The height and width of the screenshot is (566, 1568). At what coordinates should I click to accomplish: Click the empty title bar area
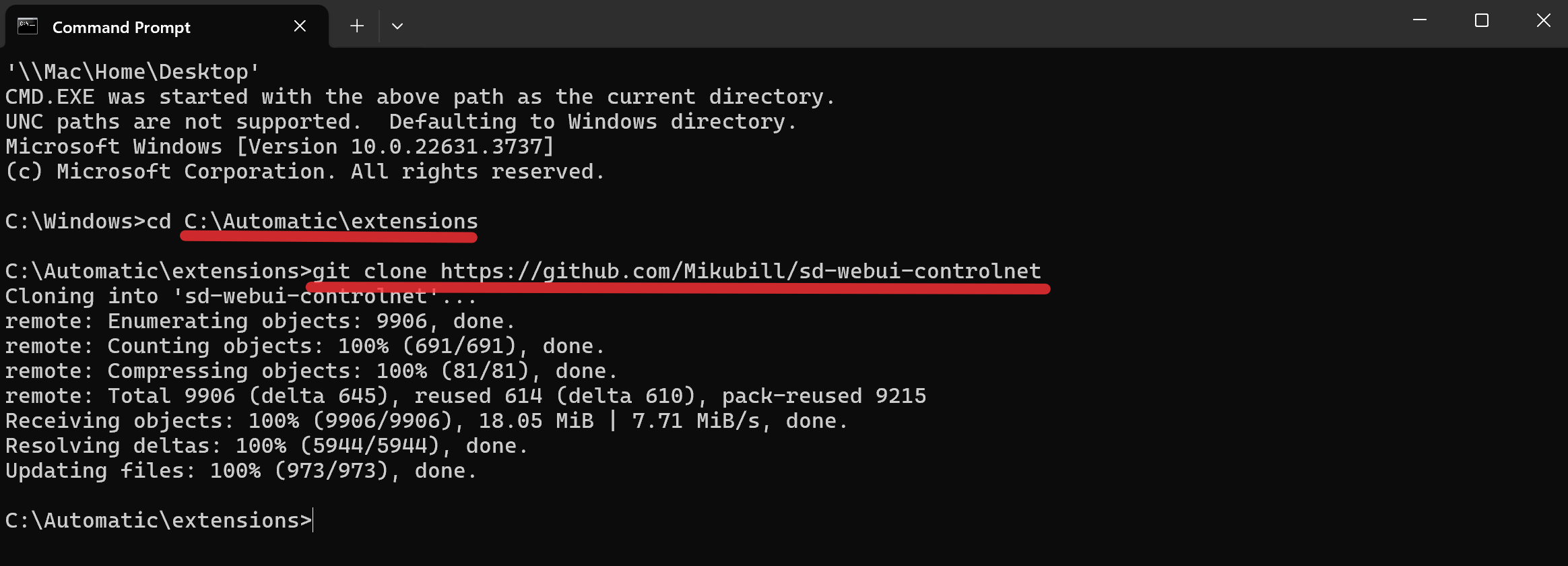pyautogui.click(x=876, y=24)
